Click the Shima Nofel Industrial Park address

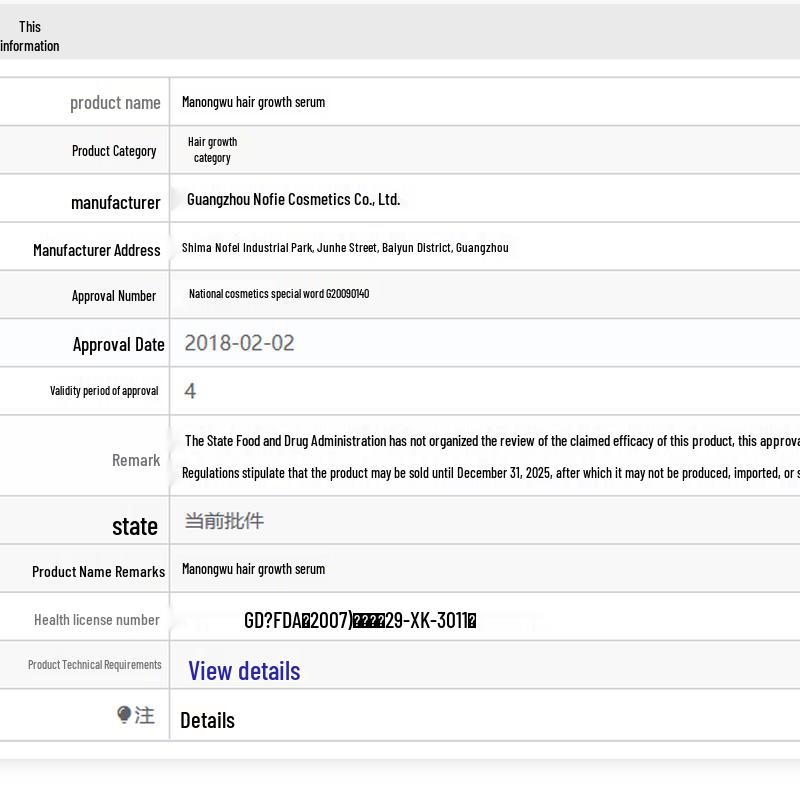pos(345,248)
